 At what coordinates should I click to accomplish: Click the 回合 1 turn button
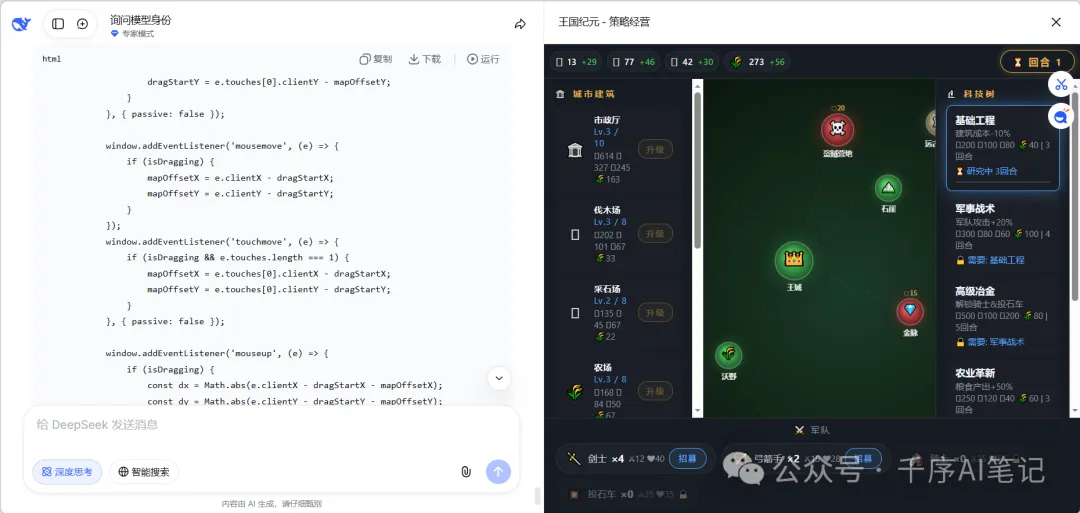tap(1036, 62)
